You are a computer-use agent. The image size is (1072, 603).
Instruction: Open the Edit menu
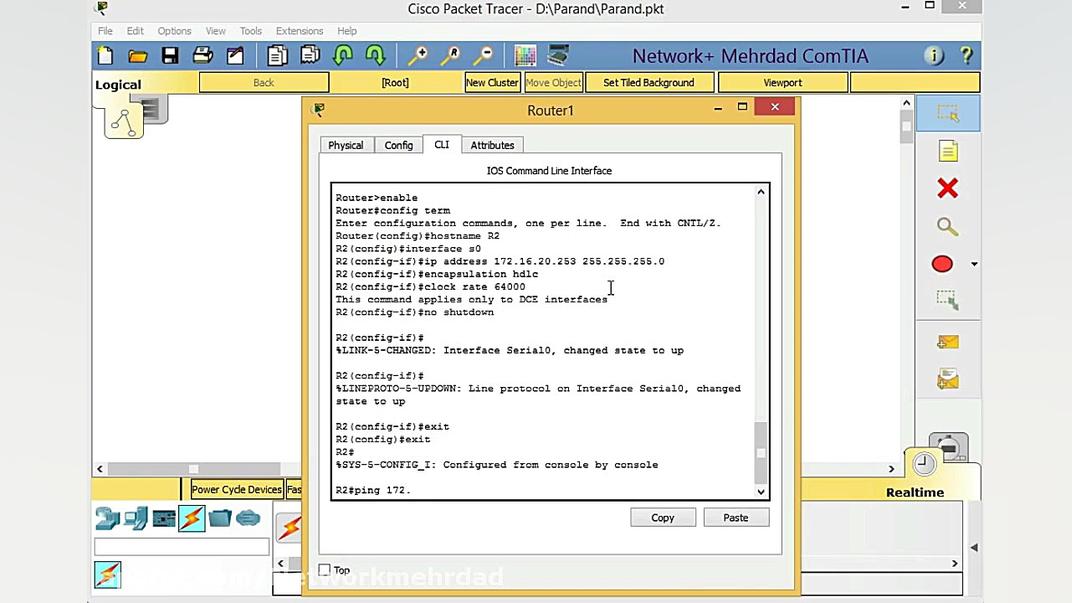tap(135, 31)
